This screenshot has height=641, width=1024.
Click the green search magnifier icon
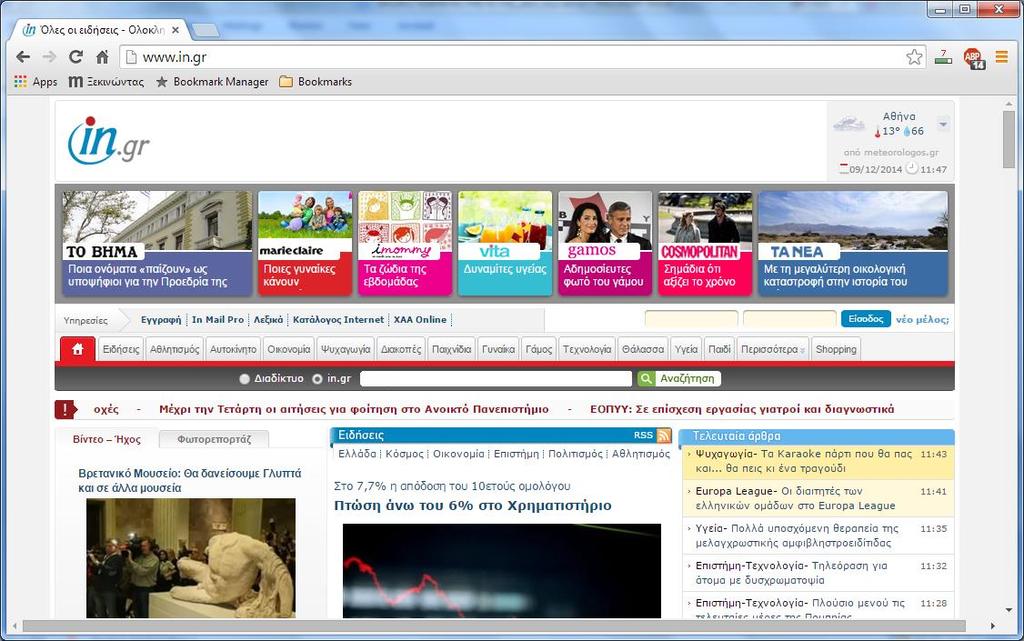[645, 379]
